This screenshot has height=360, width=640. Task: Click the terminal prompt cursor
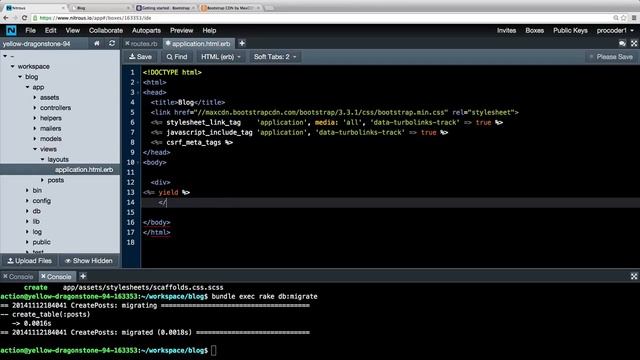pos(213,350)
